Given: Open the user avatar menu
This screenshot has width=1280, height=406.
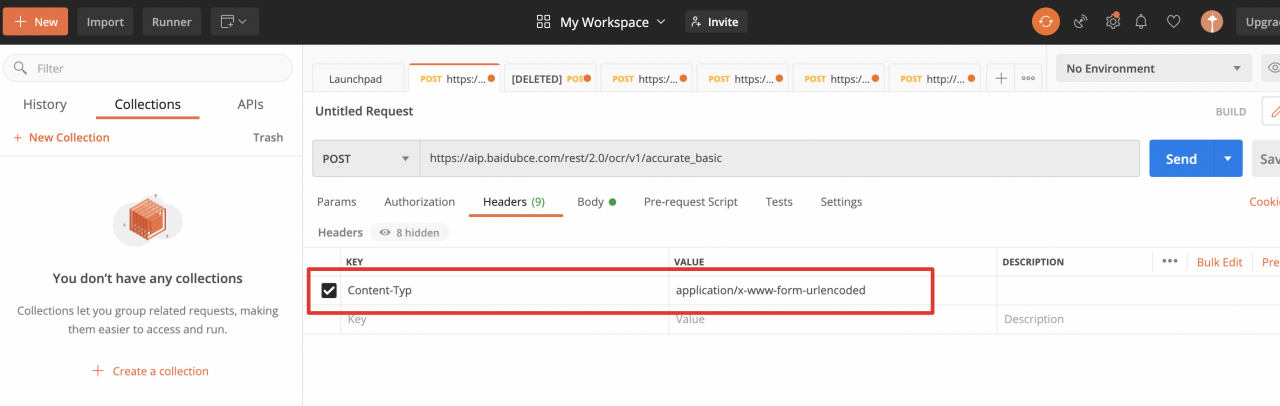Looking at the screenshot, I should [1212, 21].
